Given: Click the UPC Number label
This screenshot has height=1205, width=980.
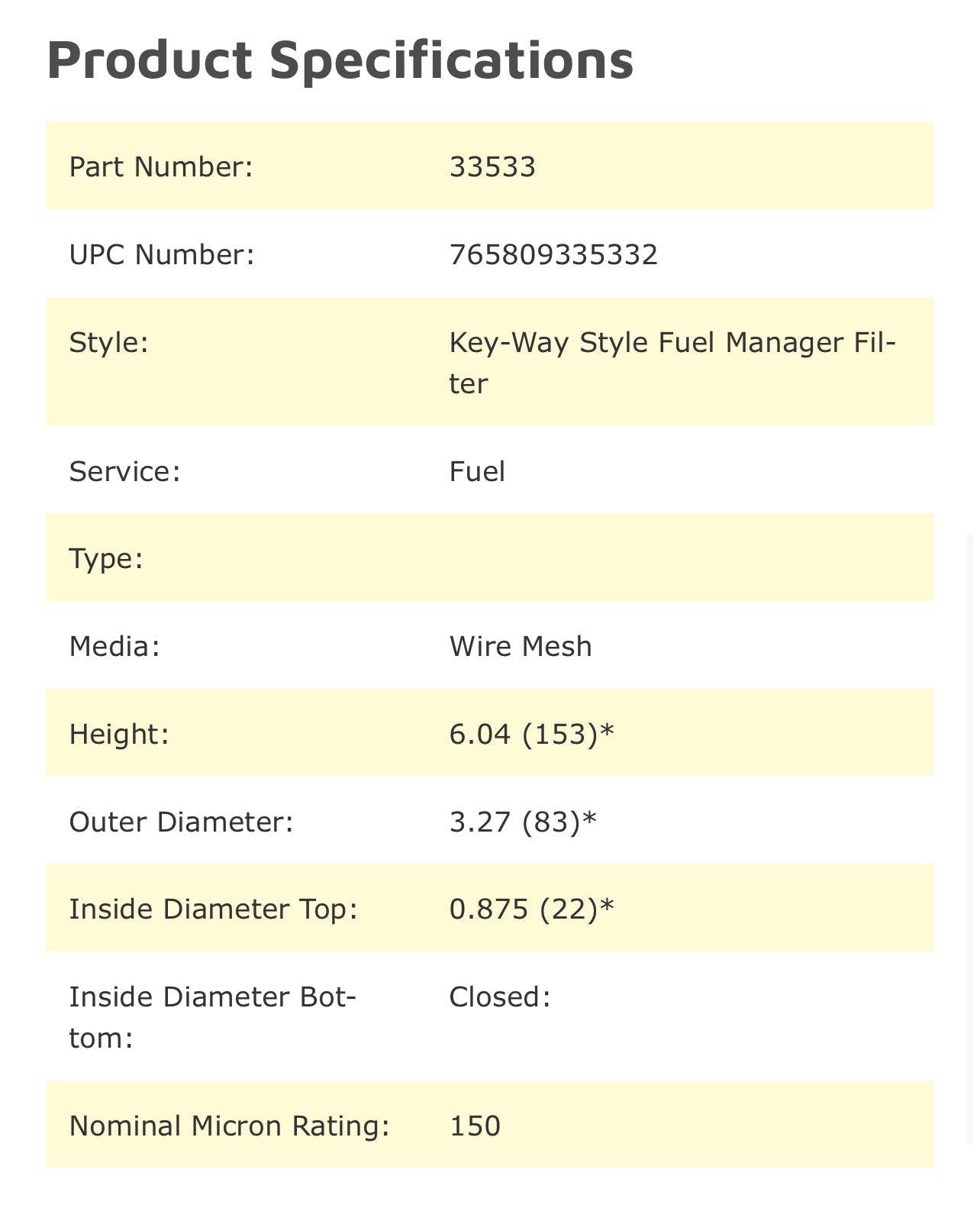Looking at the screenshot, I should (161, 254).
